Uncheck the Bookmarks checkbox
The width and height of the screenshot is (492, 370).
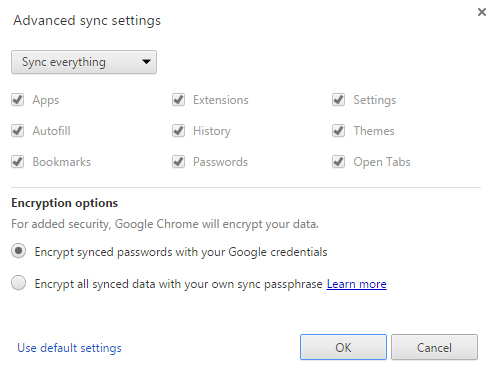[x=17, y=162]
